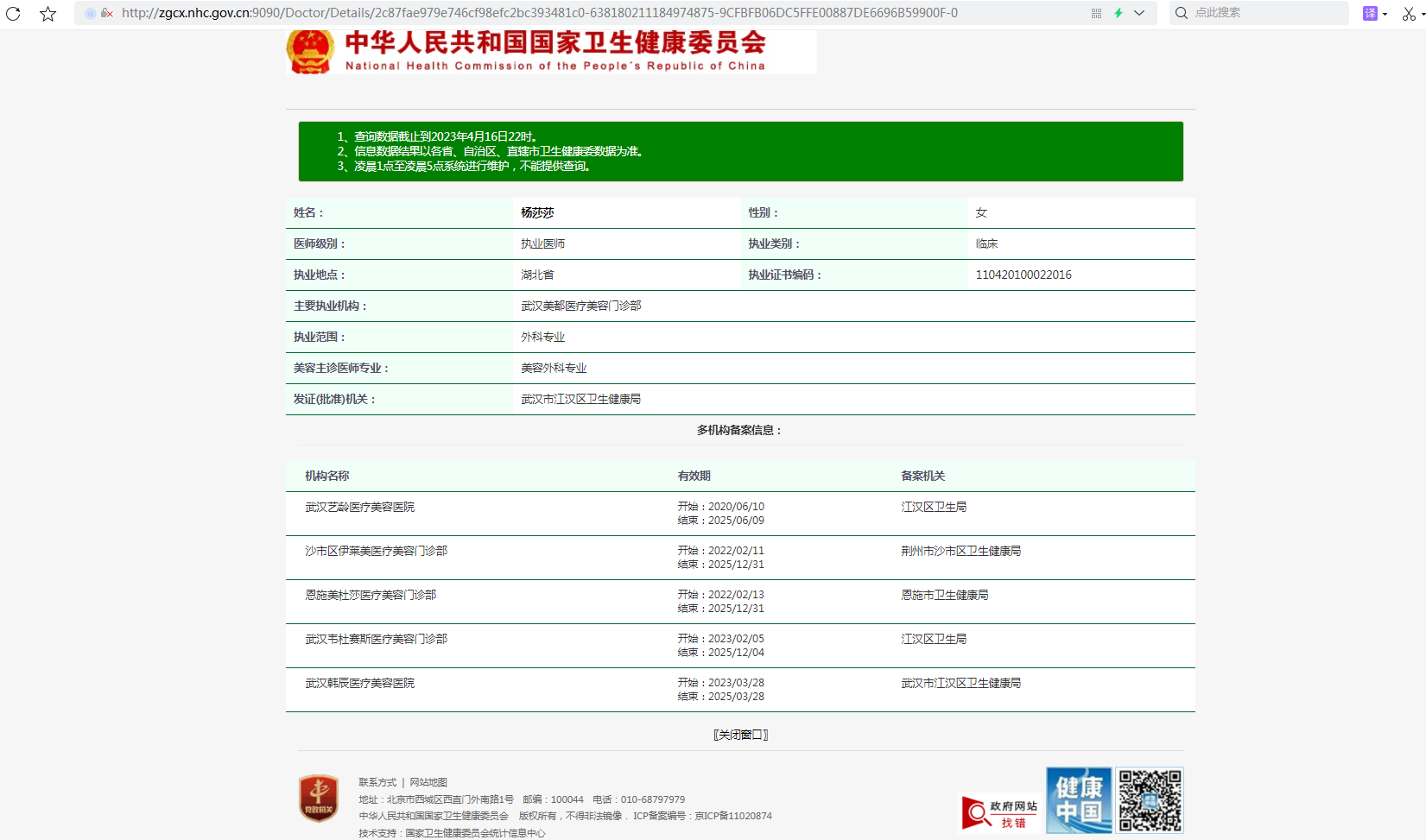The image size is (1426, 840).
Task: Click the 政府网站找错 icon
Action: [x=1000, y=813]
